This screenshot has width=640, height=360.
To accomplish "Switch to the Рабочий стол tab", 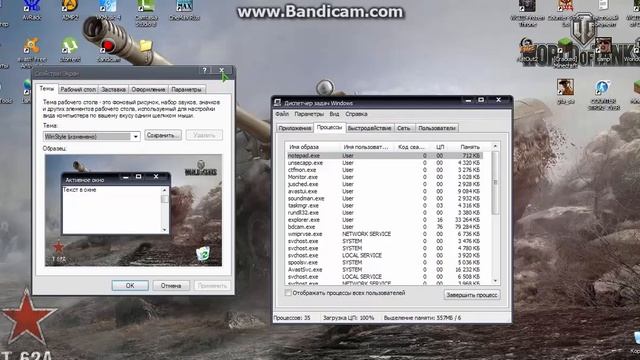I will (78, 89).
